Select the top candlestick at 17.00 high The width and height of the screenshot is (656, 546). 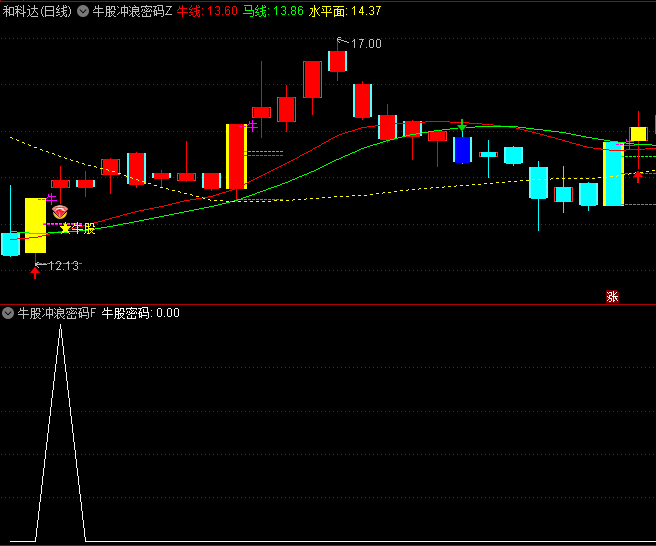tap(337, 61)
